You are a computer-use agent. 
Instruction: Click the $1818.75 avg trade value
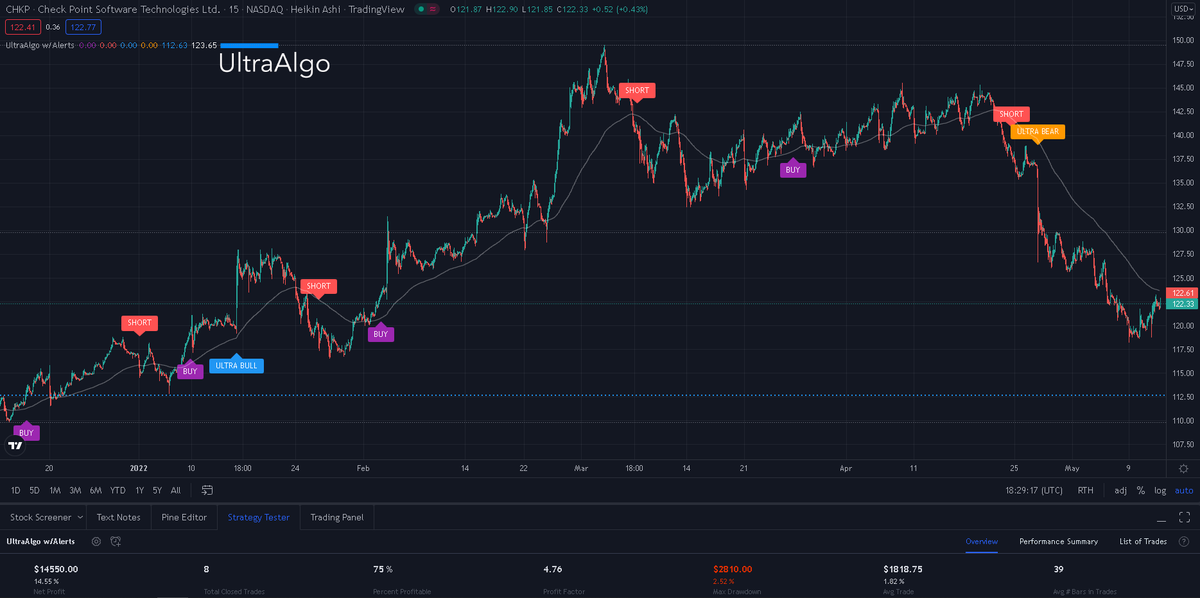(x=903, y=569)
